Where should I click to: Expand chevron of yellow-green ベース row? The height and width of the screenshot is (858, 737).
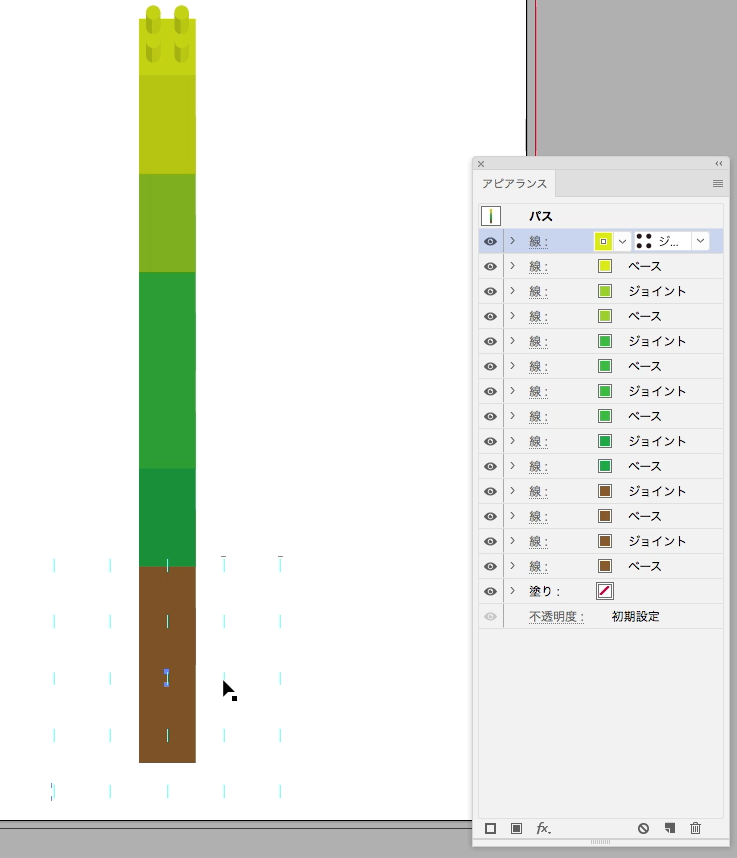pos(512,316)
